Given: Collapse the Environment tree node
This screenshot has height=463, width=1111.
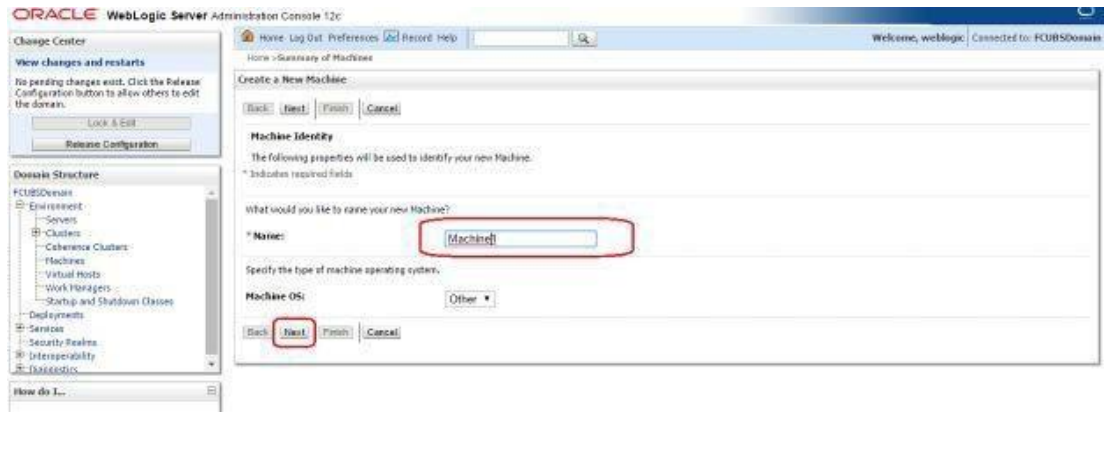Looking at the screenshot, I should click(21, 206).
